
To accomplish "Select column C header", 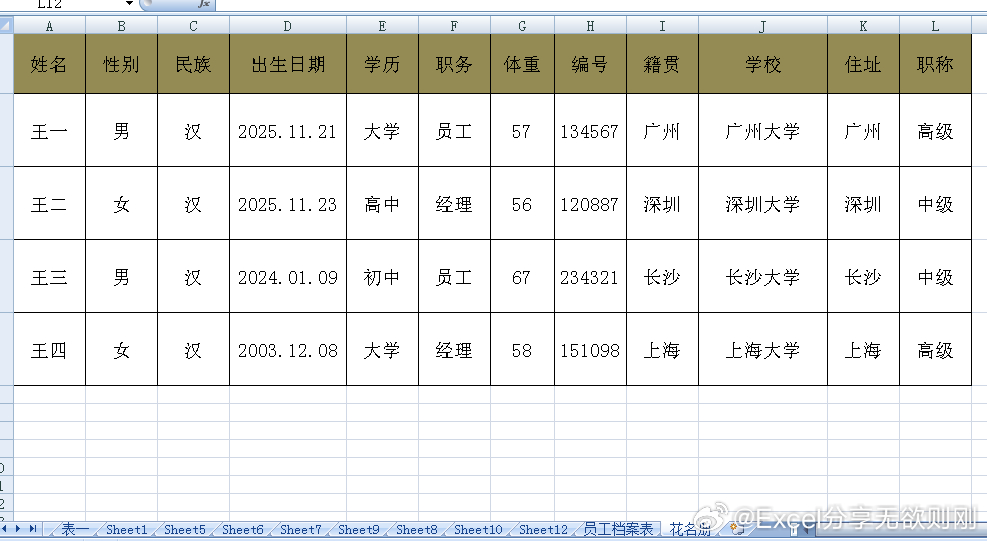I will click(x=193, y=26).
